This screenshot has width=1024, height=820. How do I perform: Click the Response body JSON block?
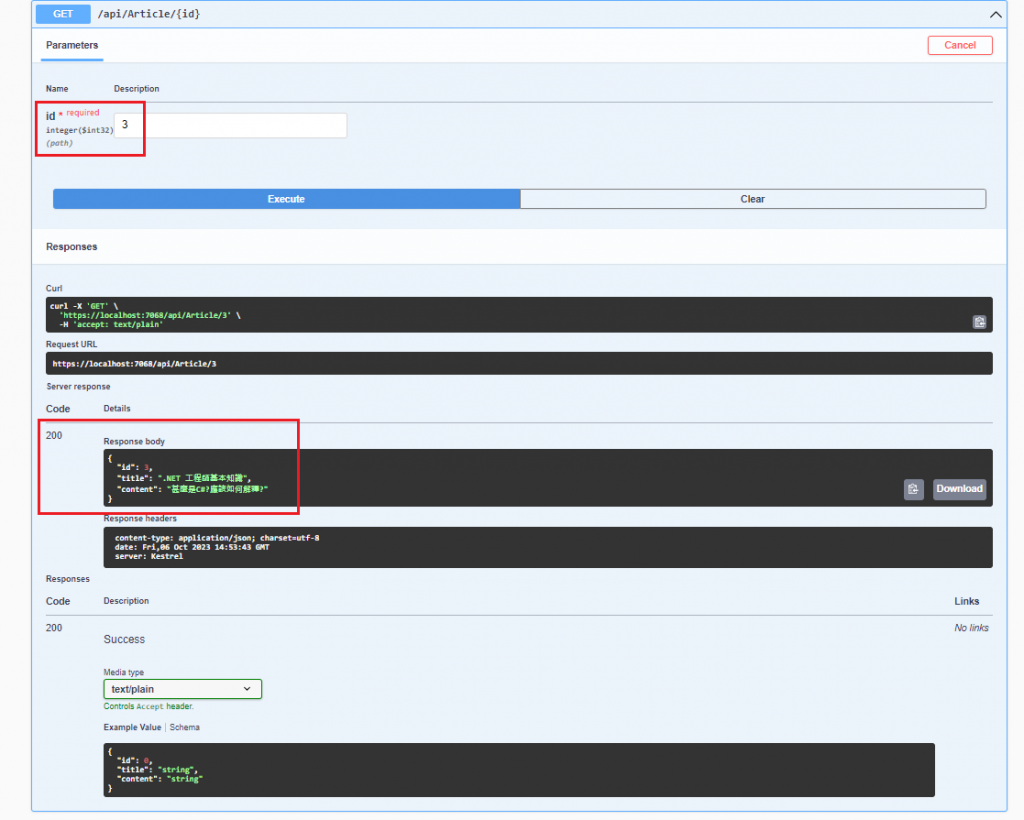tap(547, 478)
